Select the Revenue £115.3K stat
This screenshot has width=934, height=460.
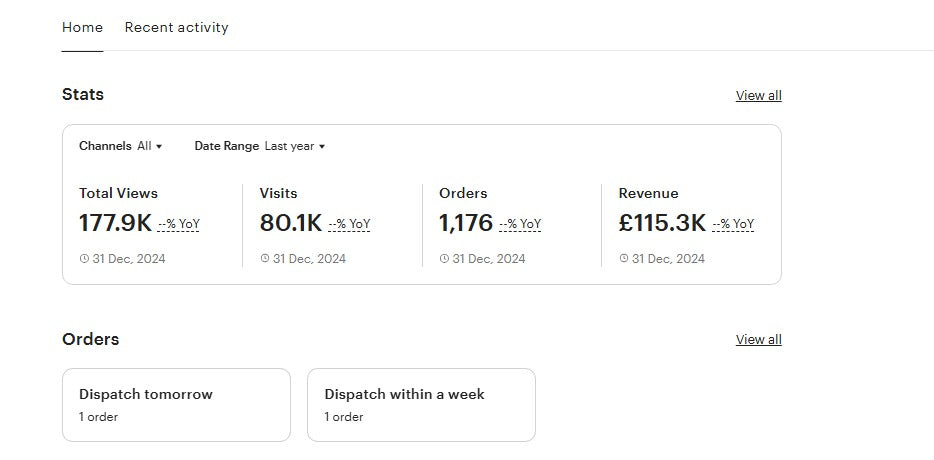[662, 222]
